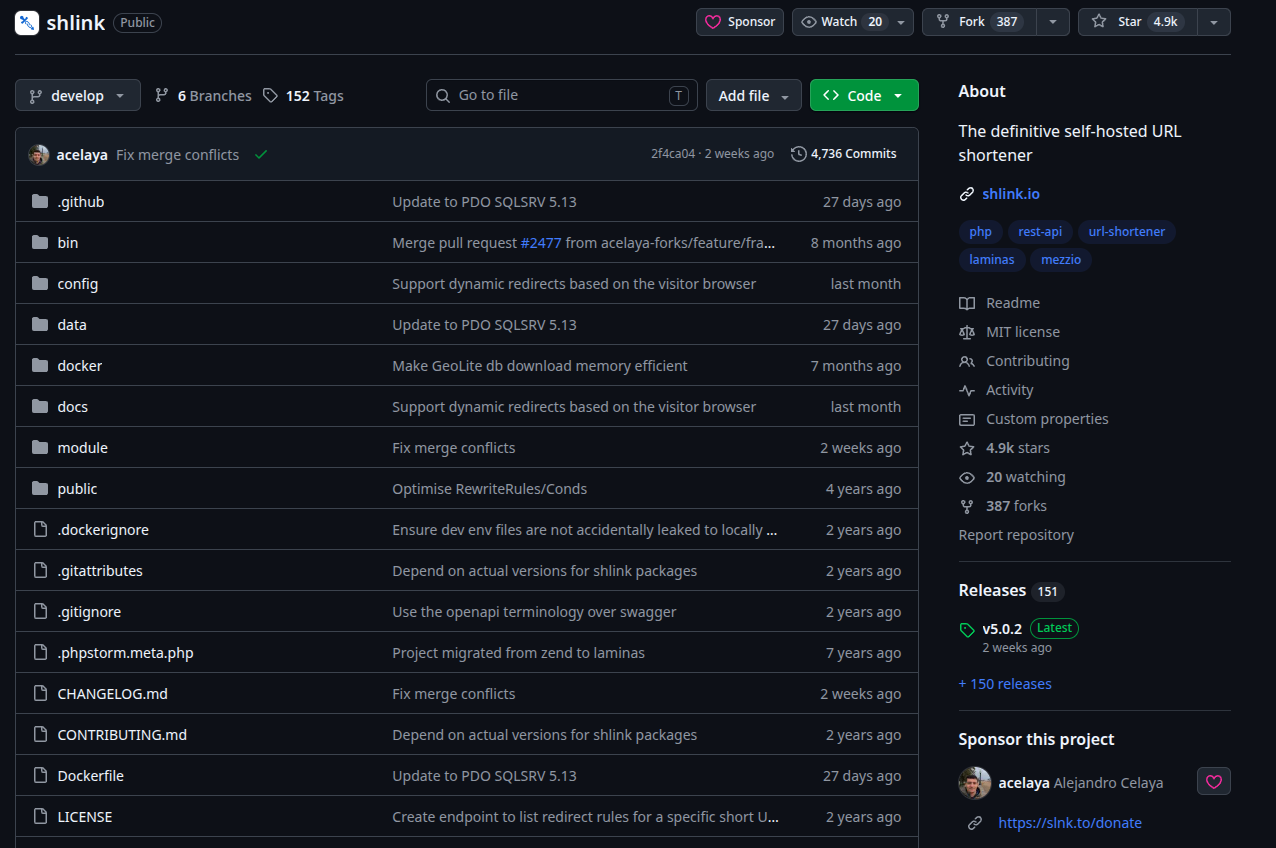Open the .github folder icon

[40, 202]
